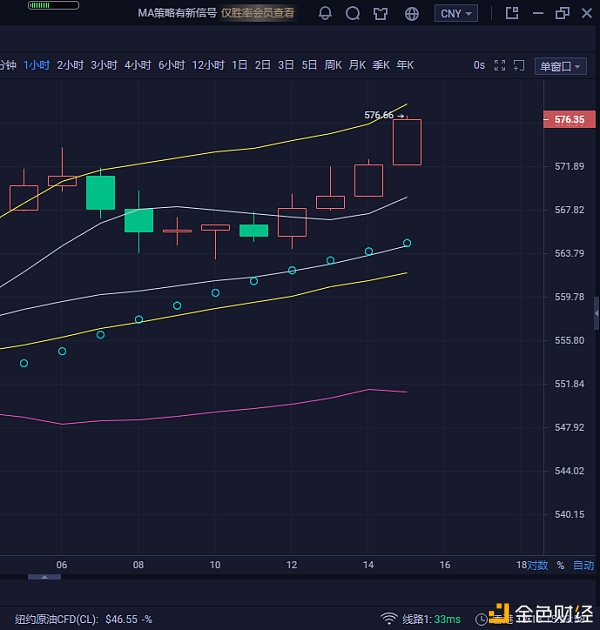Switch to 周K weekly chart

click(333, 65)
